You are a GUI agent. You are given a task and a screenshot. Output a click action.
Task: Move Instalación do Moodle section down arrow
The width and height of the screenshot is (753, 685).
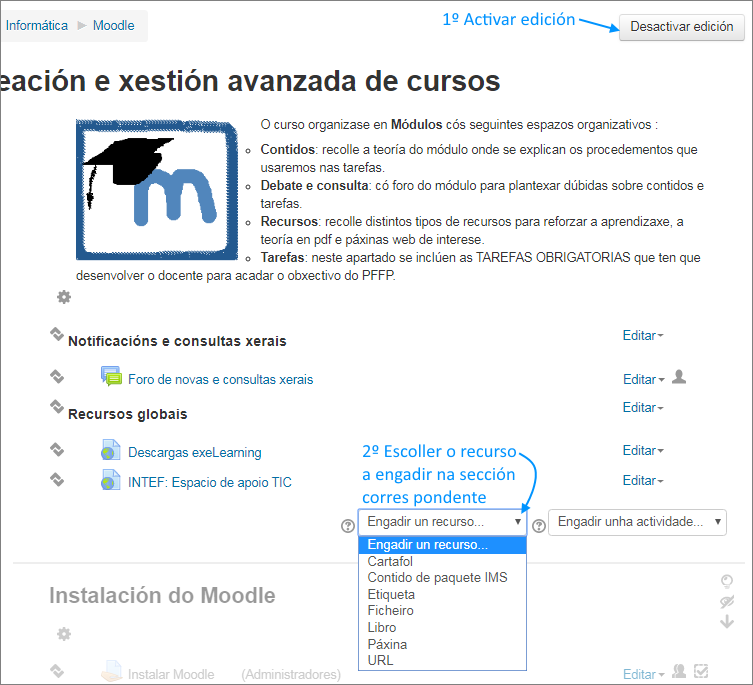(x=727, y=622)
